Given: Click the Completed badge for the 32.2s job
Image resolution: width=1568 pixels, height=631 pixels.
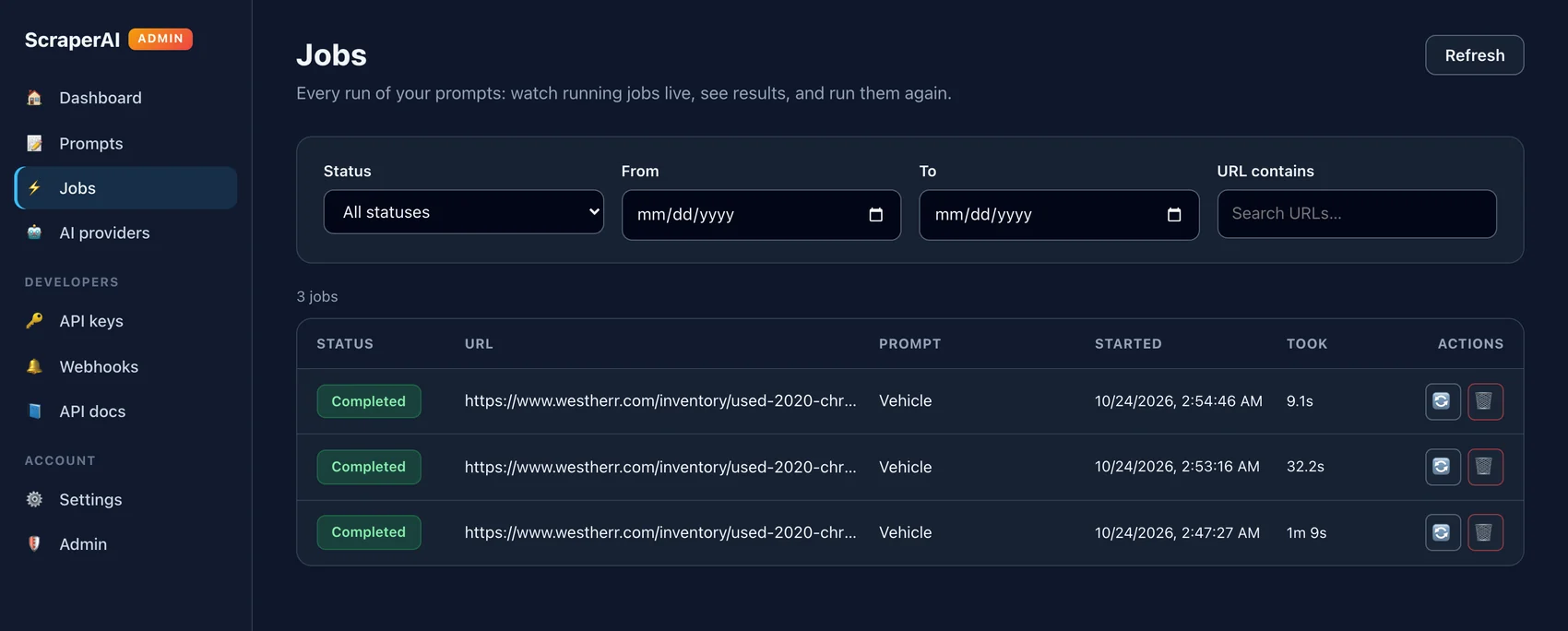Looking at the screenshot, I should click(369, 467).
